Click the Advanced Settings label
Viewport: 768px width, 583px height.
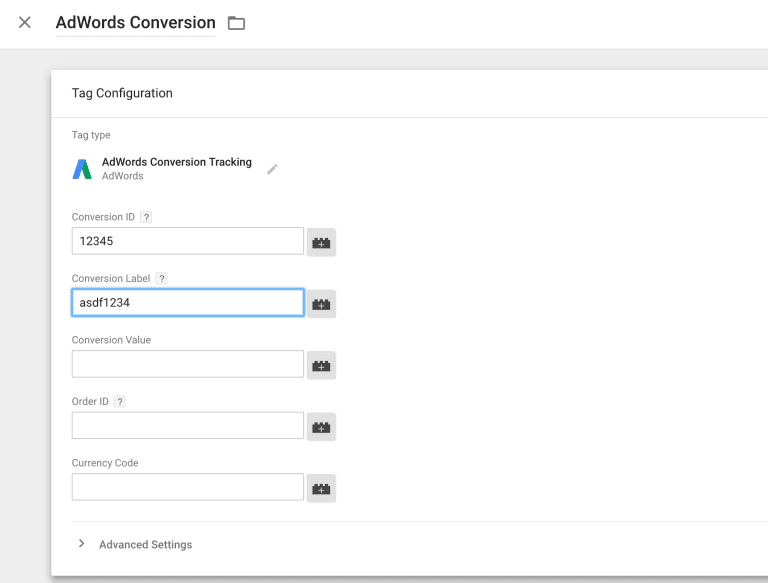coord(145,545)
